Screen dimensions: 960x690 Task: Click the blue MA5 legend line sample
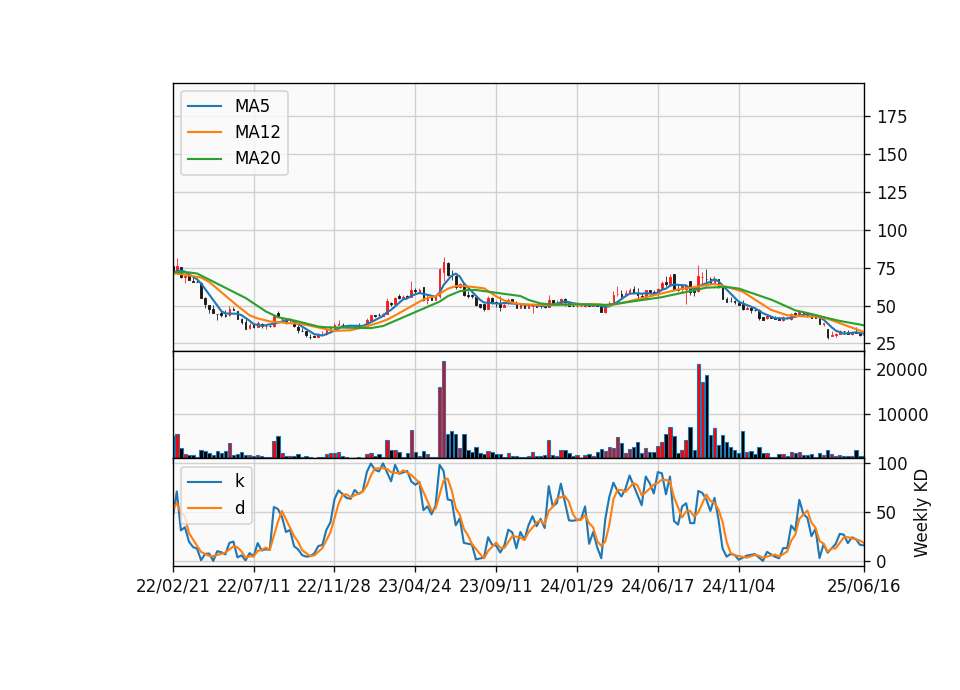(204, 107)
